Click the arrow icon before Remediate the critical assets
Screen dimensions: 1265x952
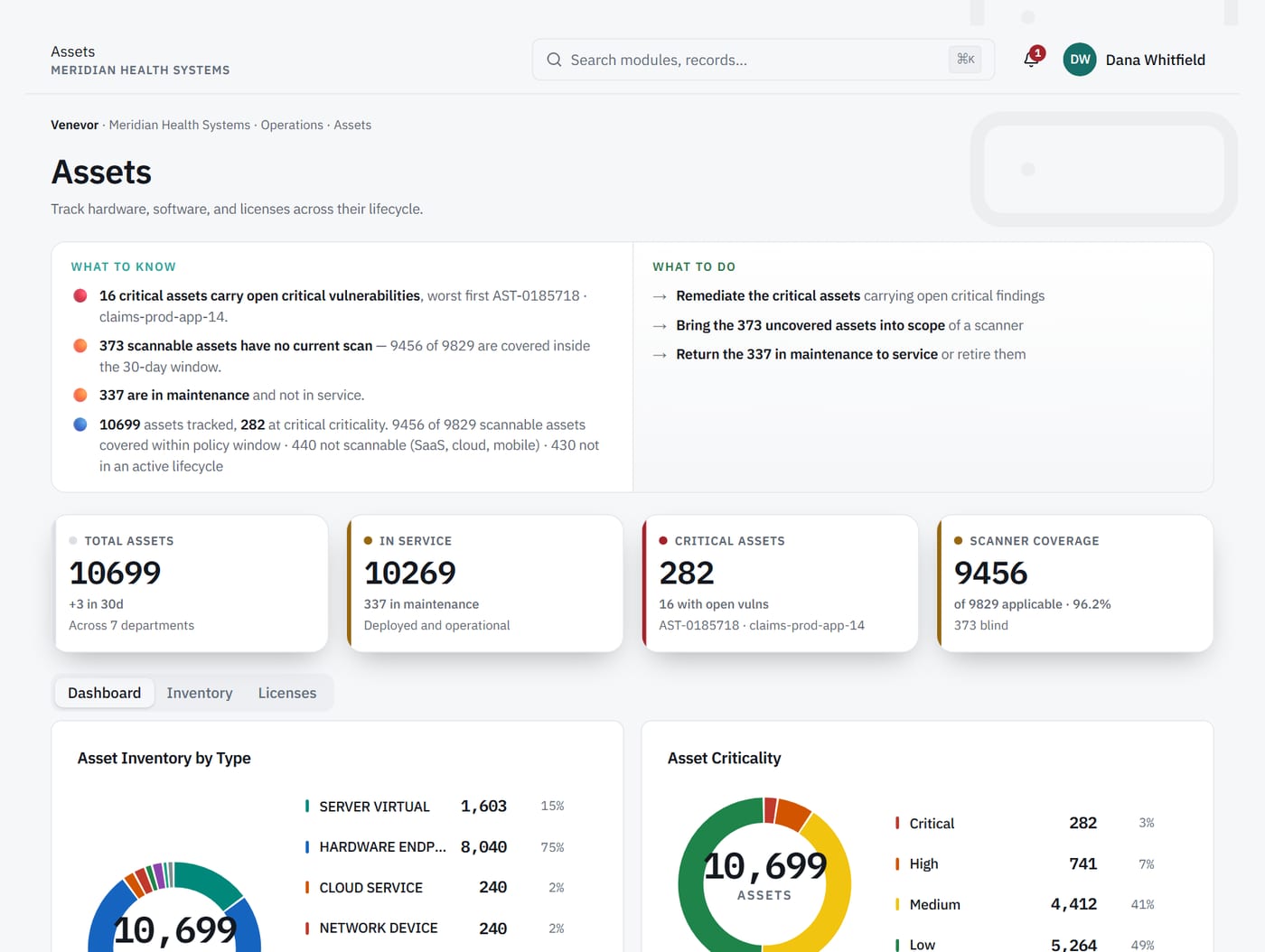(660, 296)
